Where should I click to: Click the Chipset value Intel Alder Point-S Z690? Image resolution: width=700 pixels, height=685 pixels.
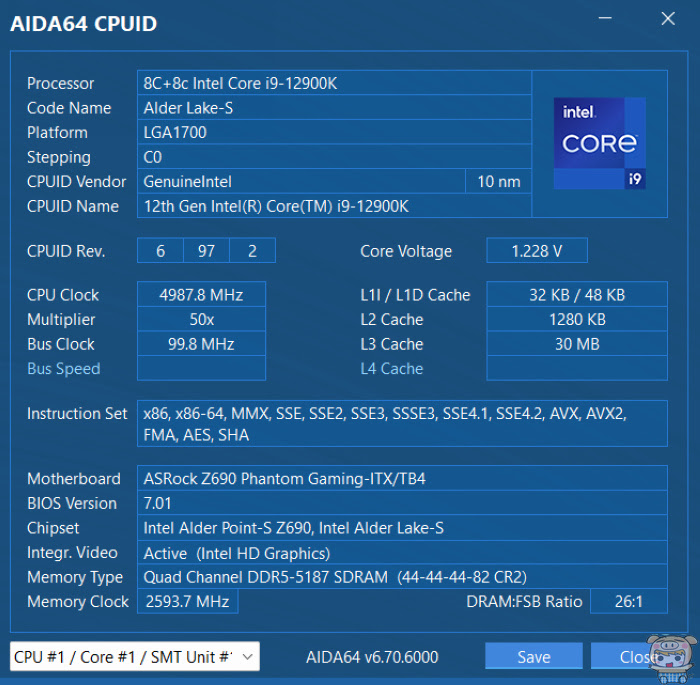point(402,527)
